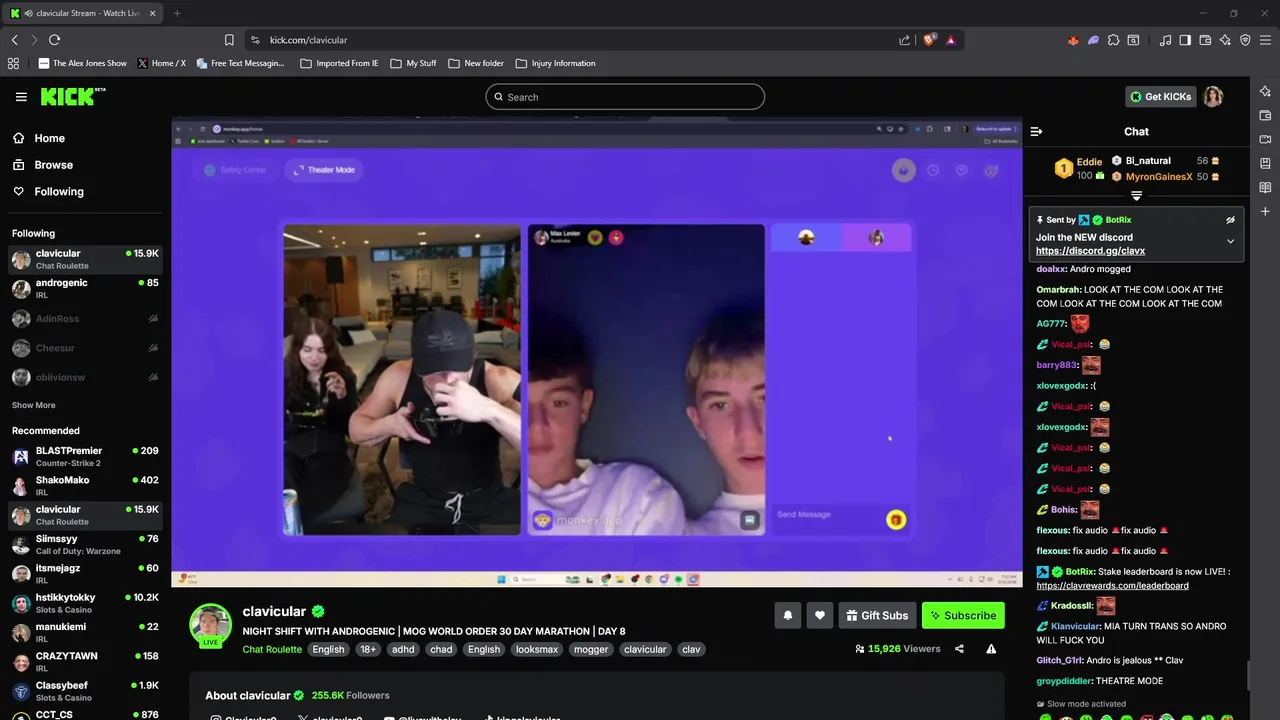Open the Brave sidebar wallet icon

click(1265, 115)
